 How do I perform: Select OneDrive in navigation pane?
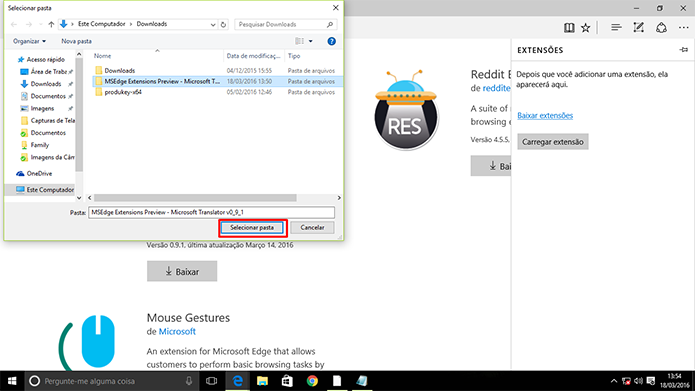tap(39, 173)
